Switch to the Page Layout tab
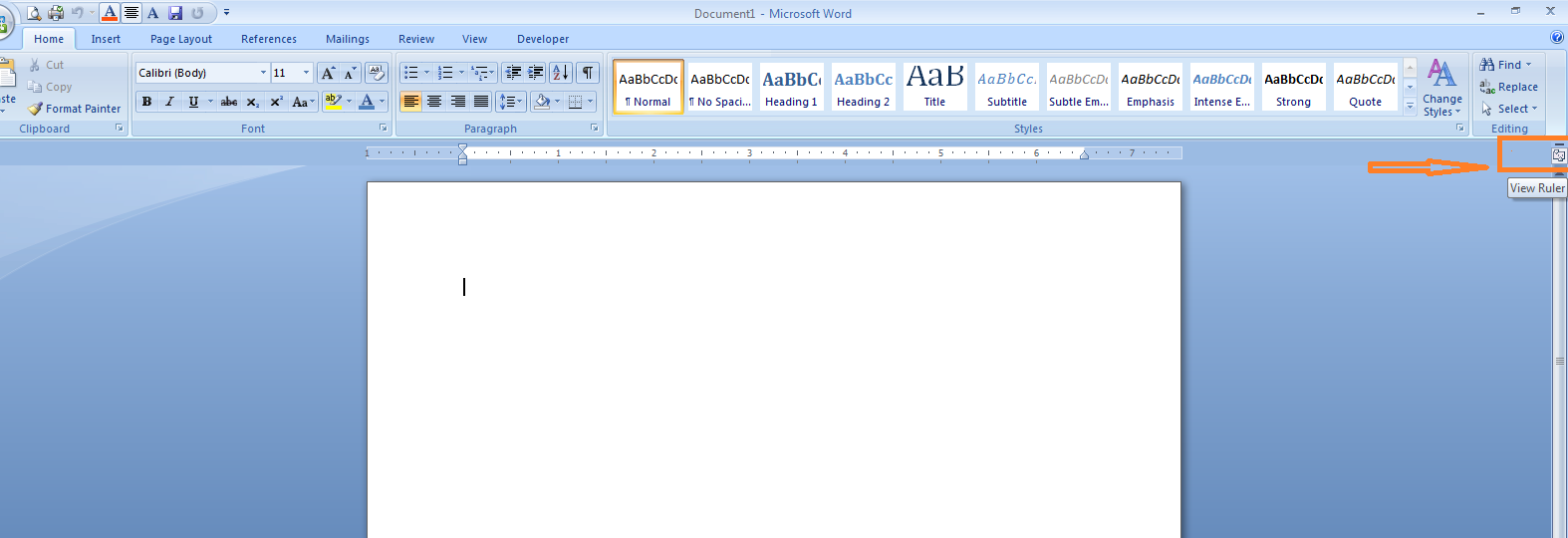The image size is (1568, 538). click(180, 39)
